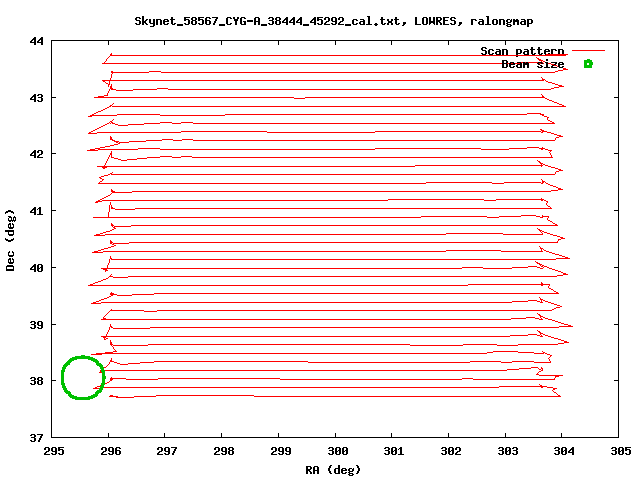Click the 'Scan pattern' legend label
This screenshot has height=480, width=640.
[522, 51]
